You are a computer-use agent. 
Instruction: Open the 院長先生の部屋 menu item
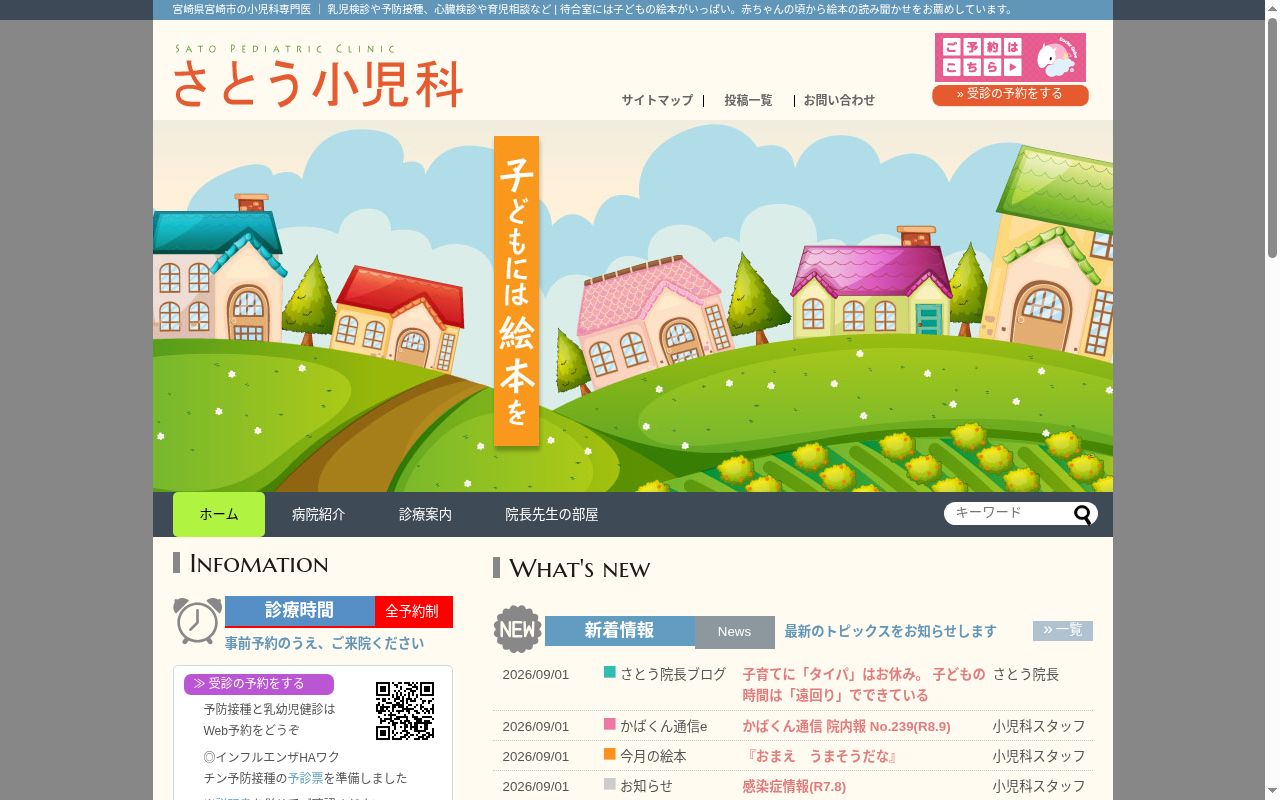(x=552, y=514)
